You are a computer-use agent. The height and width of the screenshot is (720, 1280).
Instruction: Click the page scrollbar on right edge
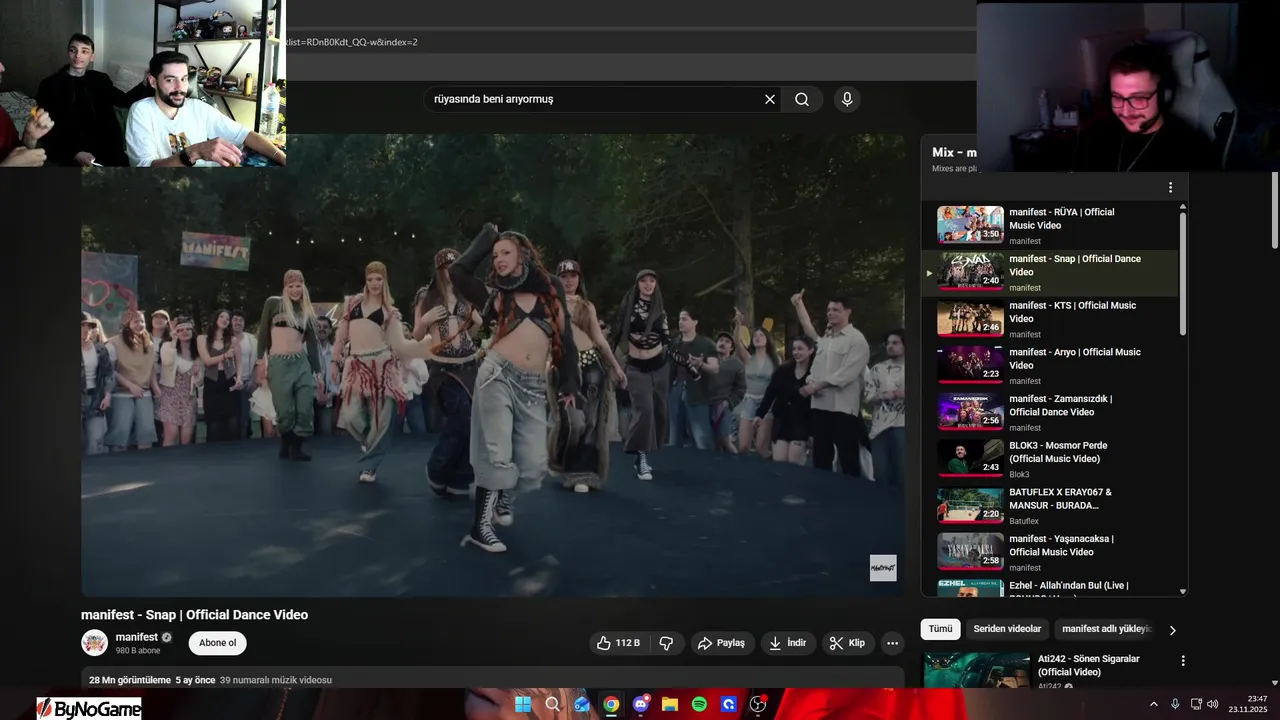(x=1275, y=210)
